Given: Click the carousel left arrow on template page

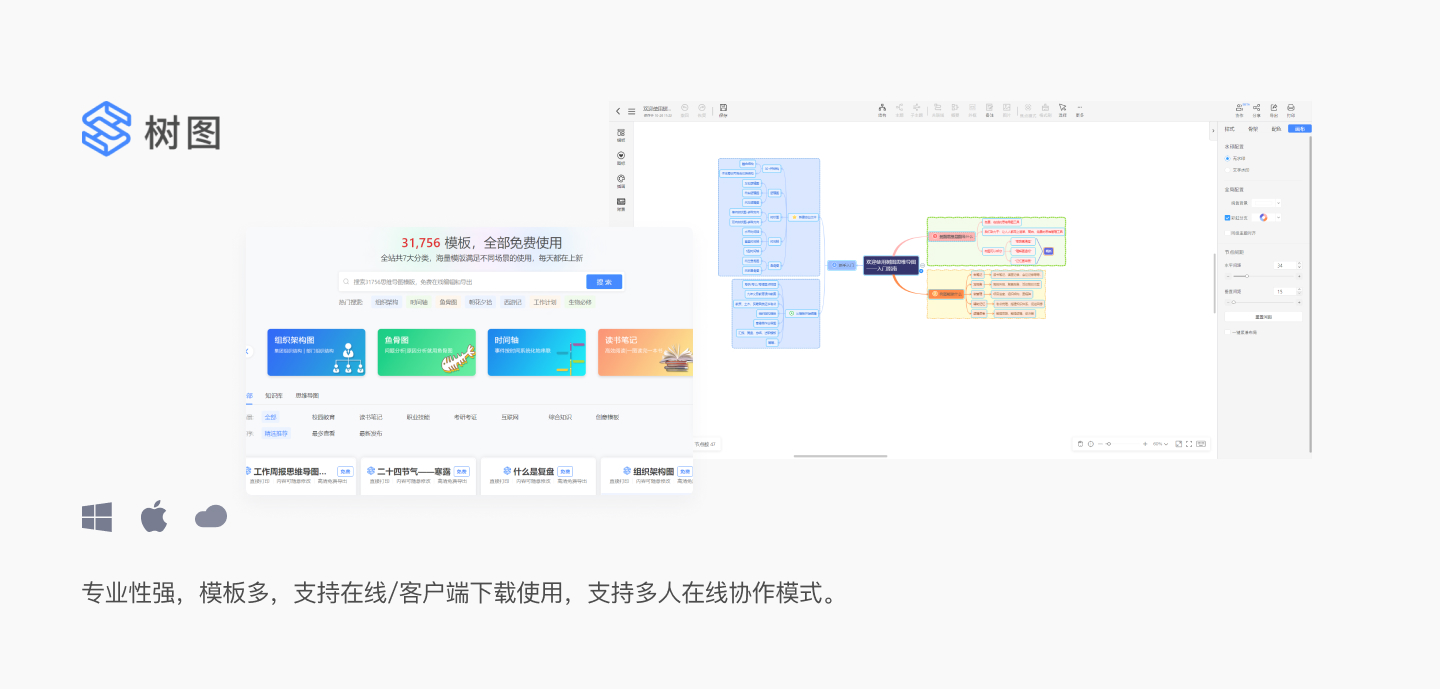Looking at the screenshot, I should 248,351.
